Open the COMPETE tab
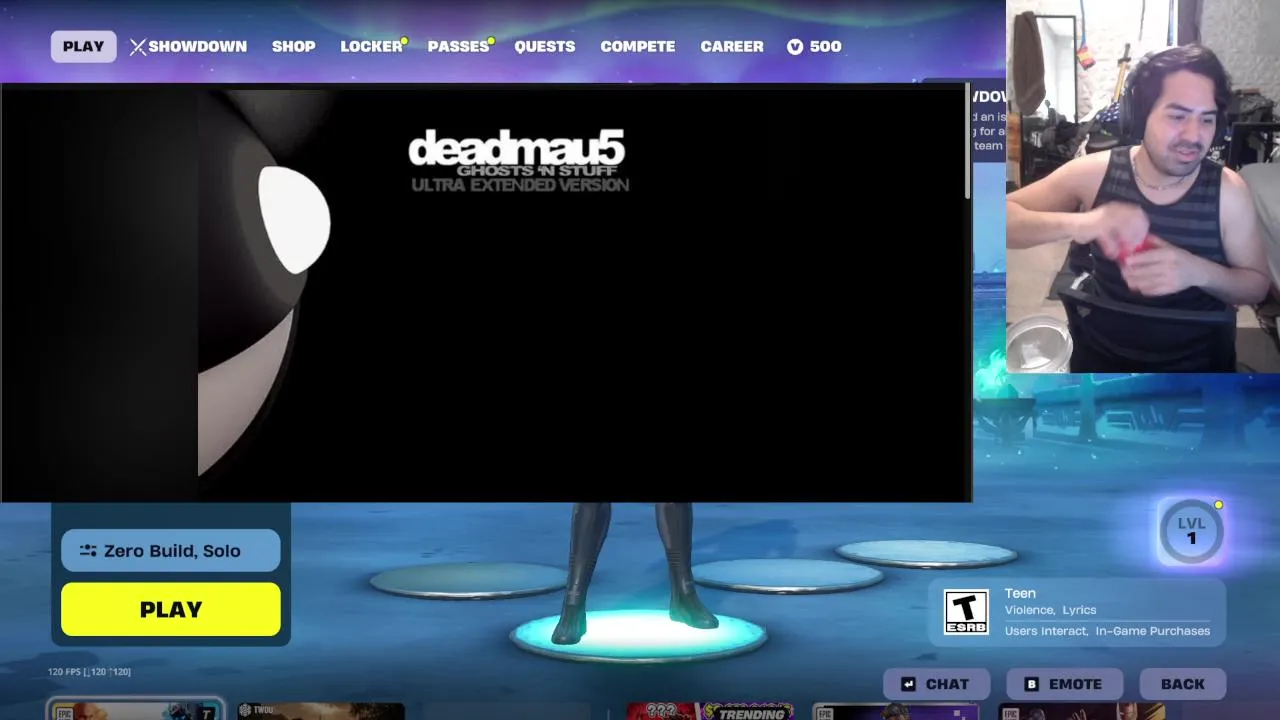Image resolution: width=1280 pixels, height=720 pixels. [x=638, y=46]
